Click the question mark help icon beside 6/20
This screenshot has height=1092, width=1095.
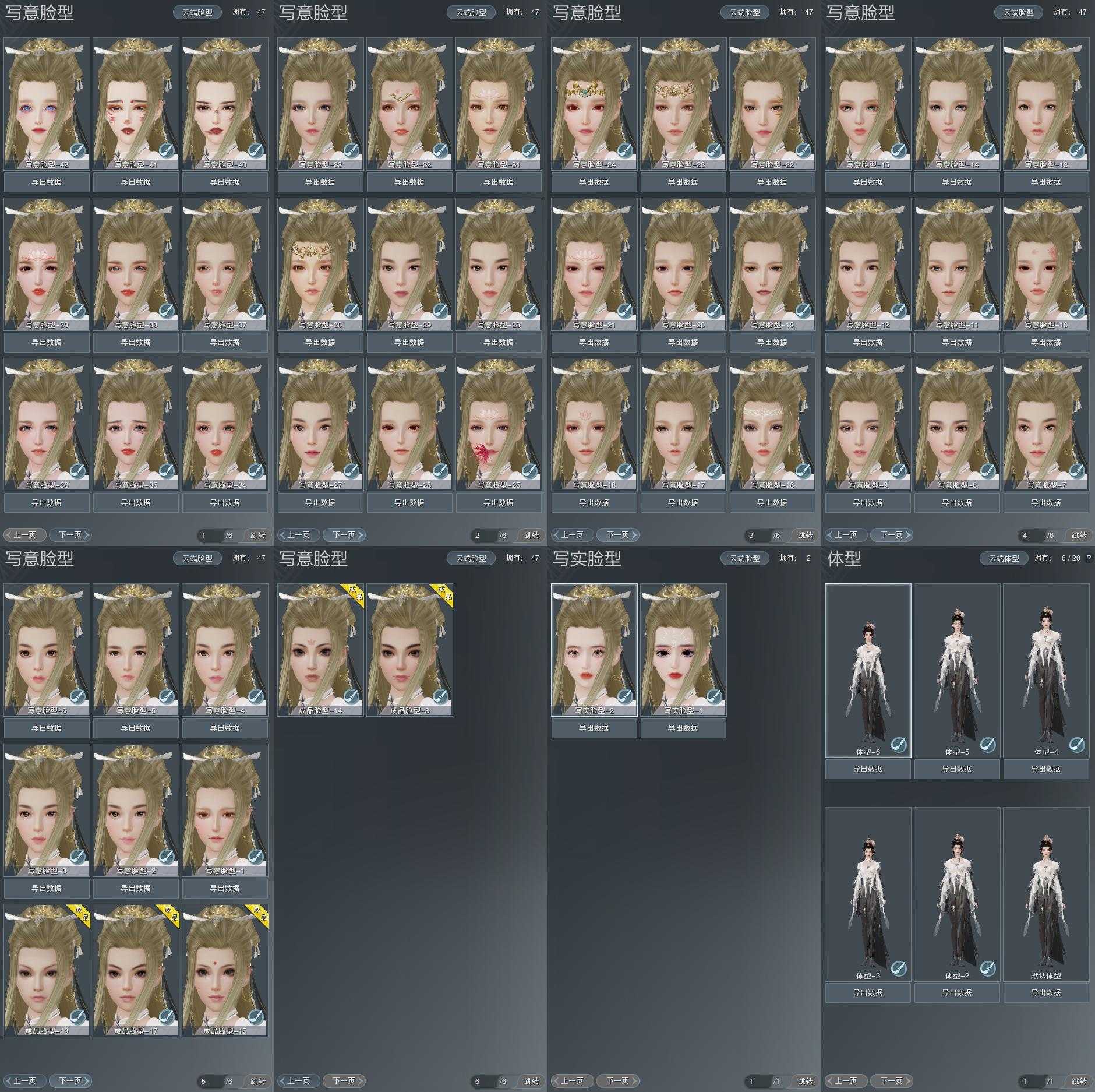pyautogui.click(x=1088, y=558)
